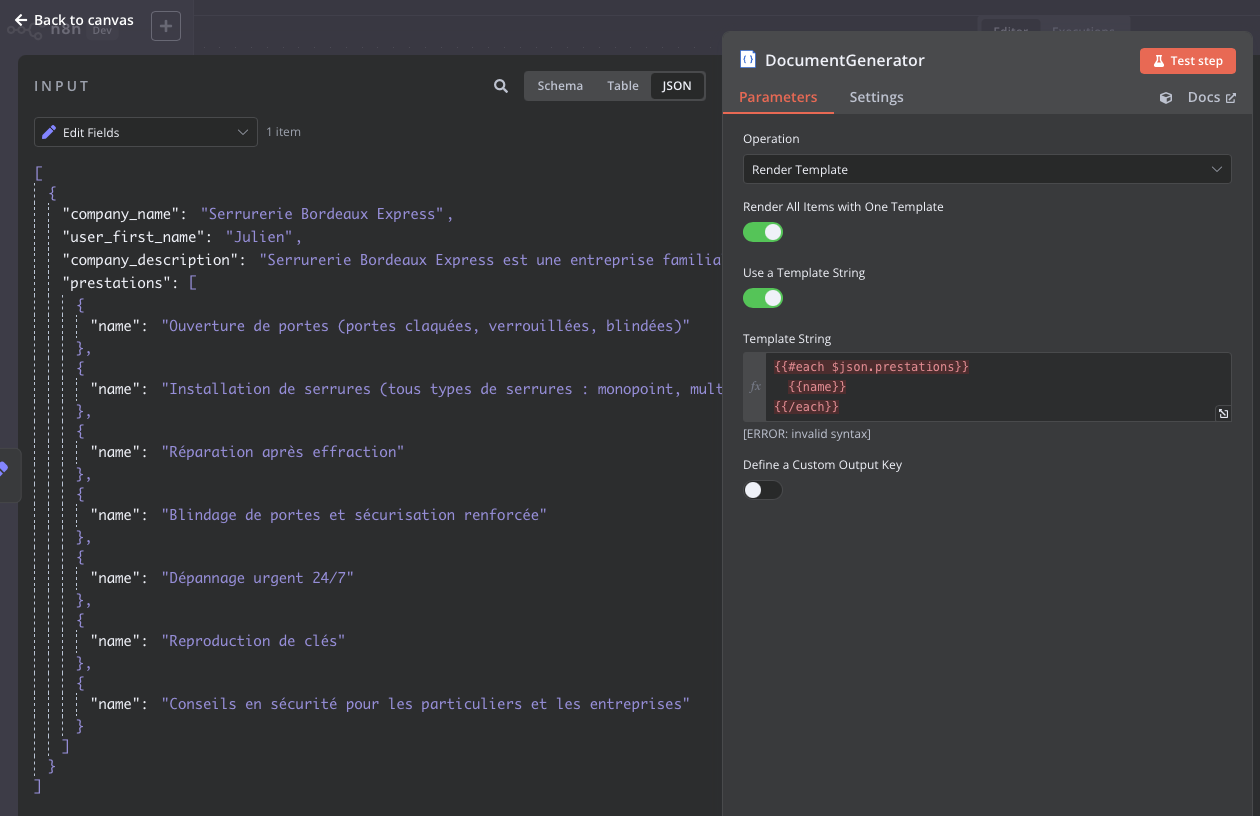
Task: Click the purple tag icon on left edge
Action: 4,469
